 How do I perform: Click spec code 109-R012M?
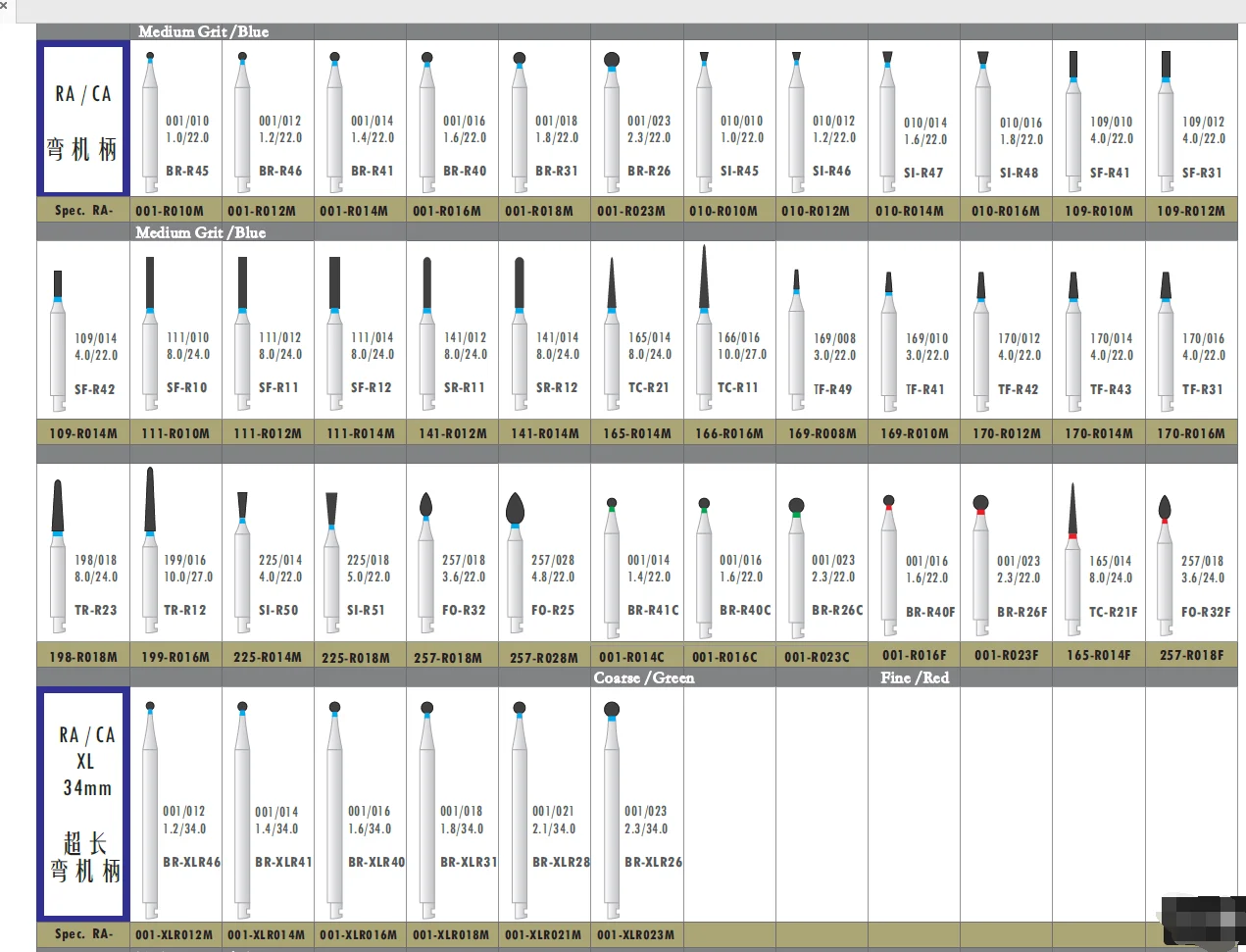point(1191,211)
